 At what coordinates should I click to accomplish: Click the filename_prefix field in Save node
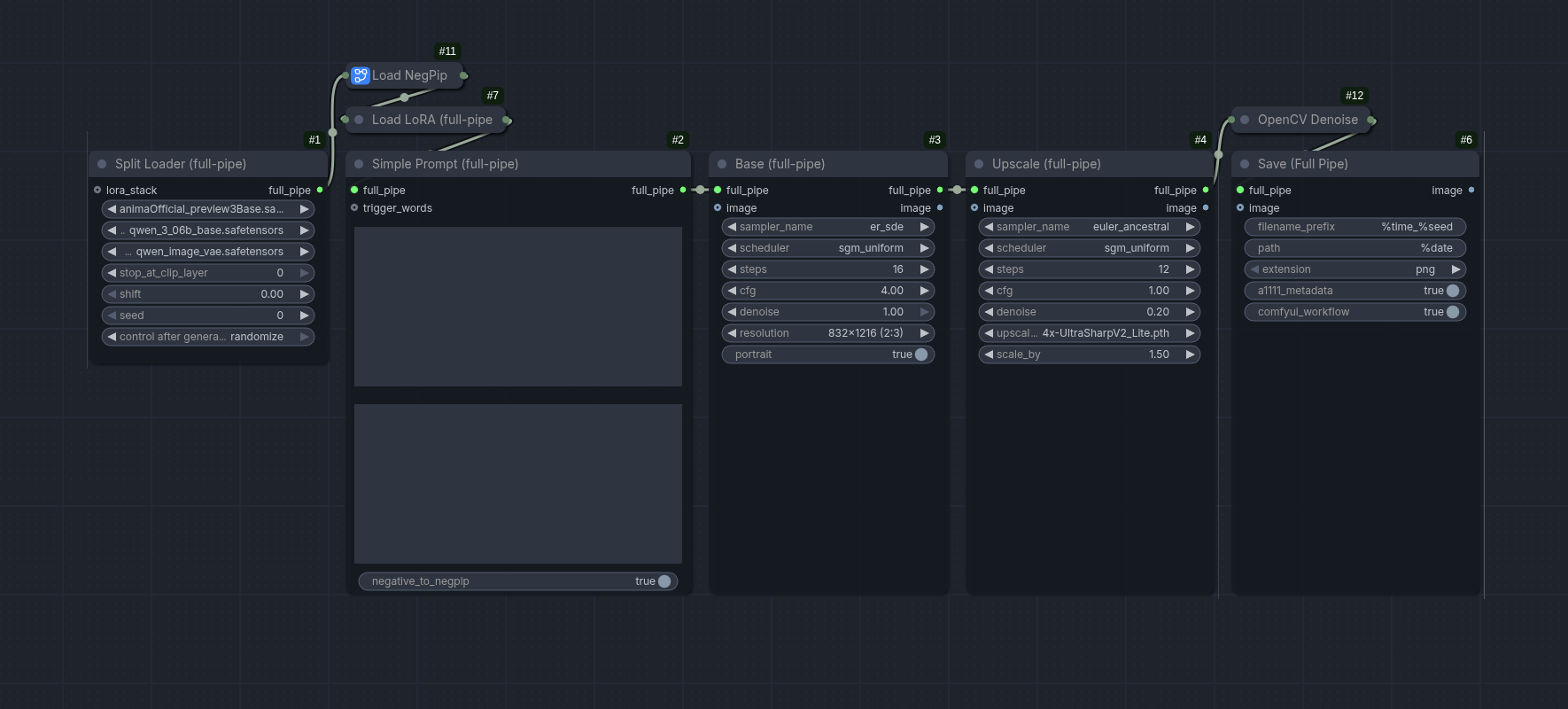(x=1355, y=227)
